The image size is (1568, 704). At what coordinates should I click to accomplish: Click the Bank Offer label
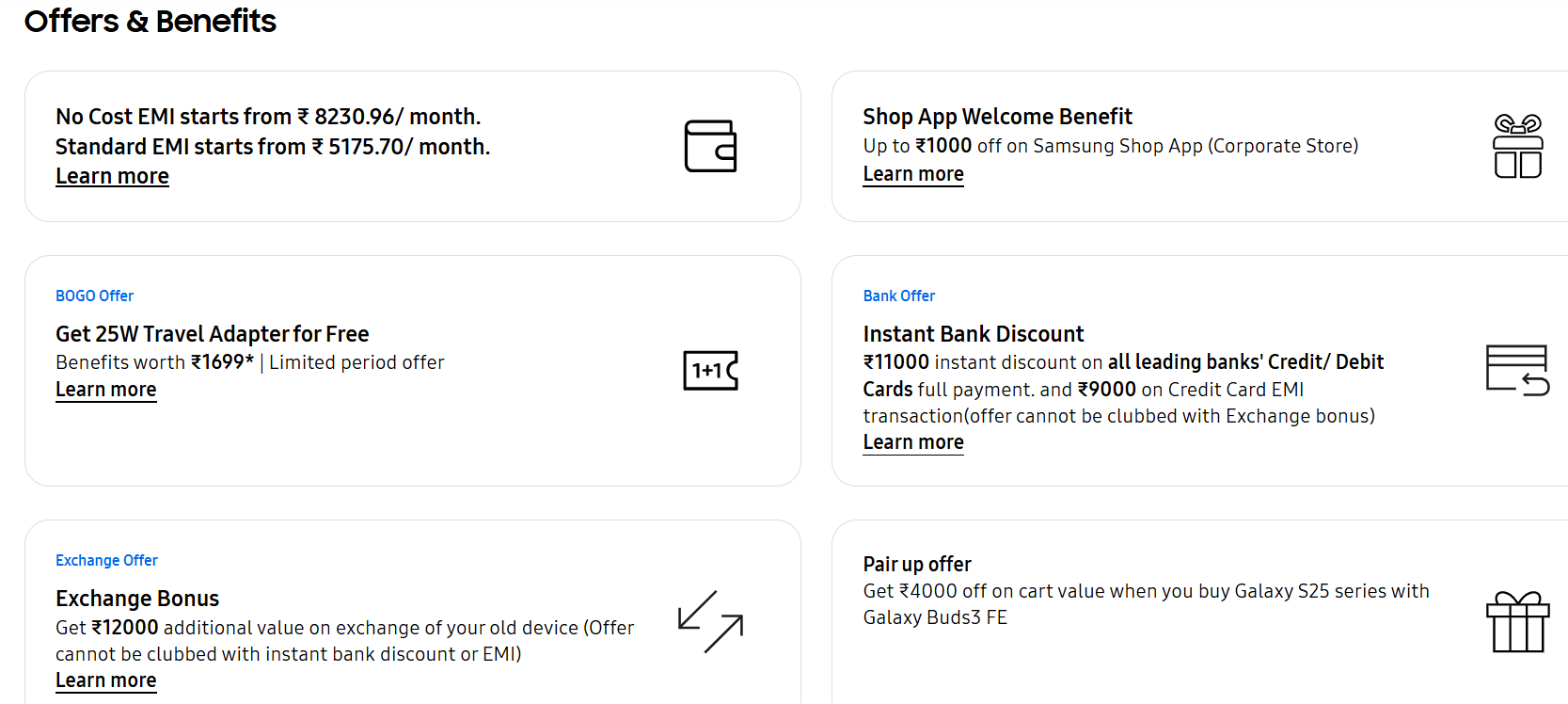coord(898,296)
